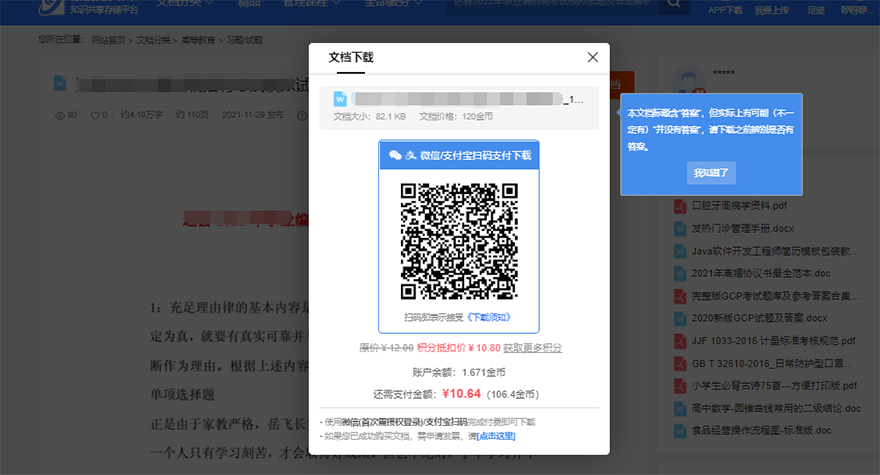Click Word icon beside 高中数学-圆锥曲线
The height and width of the screenshot is (475, 880).
[680, 408]
